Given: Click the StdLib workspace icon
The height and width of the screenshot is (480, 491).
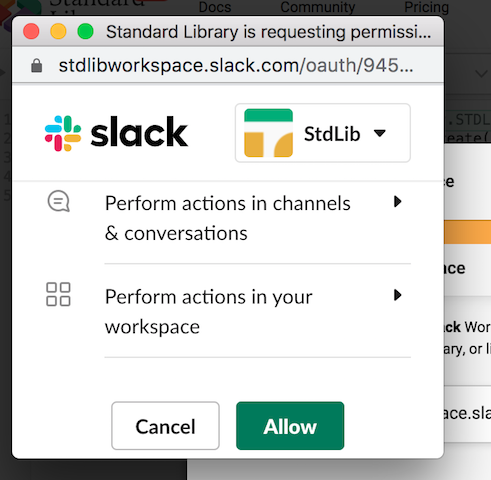Looking at the screenshot, I should [268, 133].
